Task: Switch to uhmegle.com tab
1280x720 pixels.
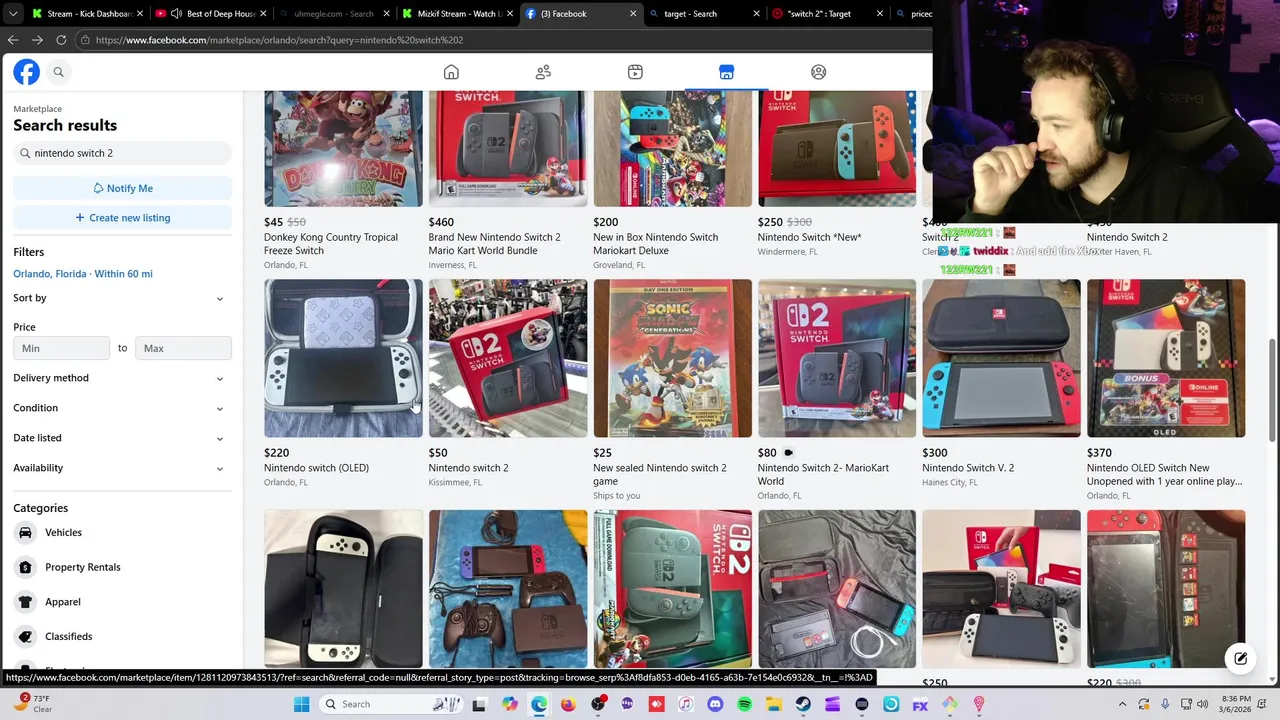Action: [x=335, y=14]
